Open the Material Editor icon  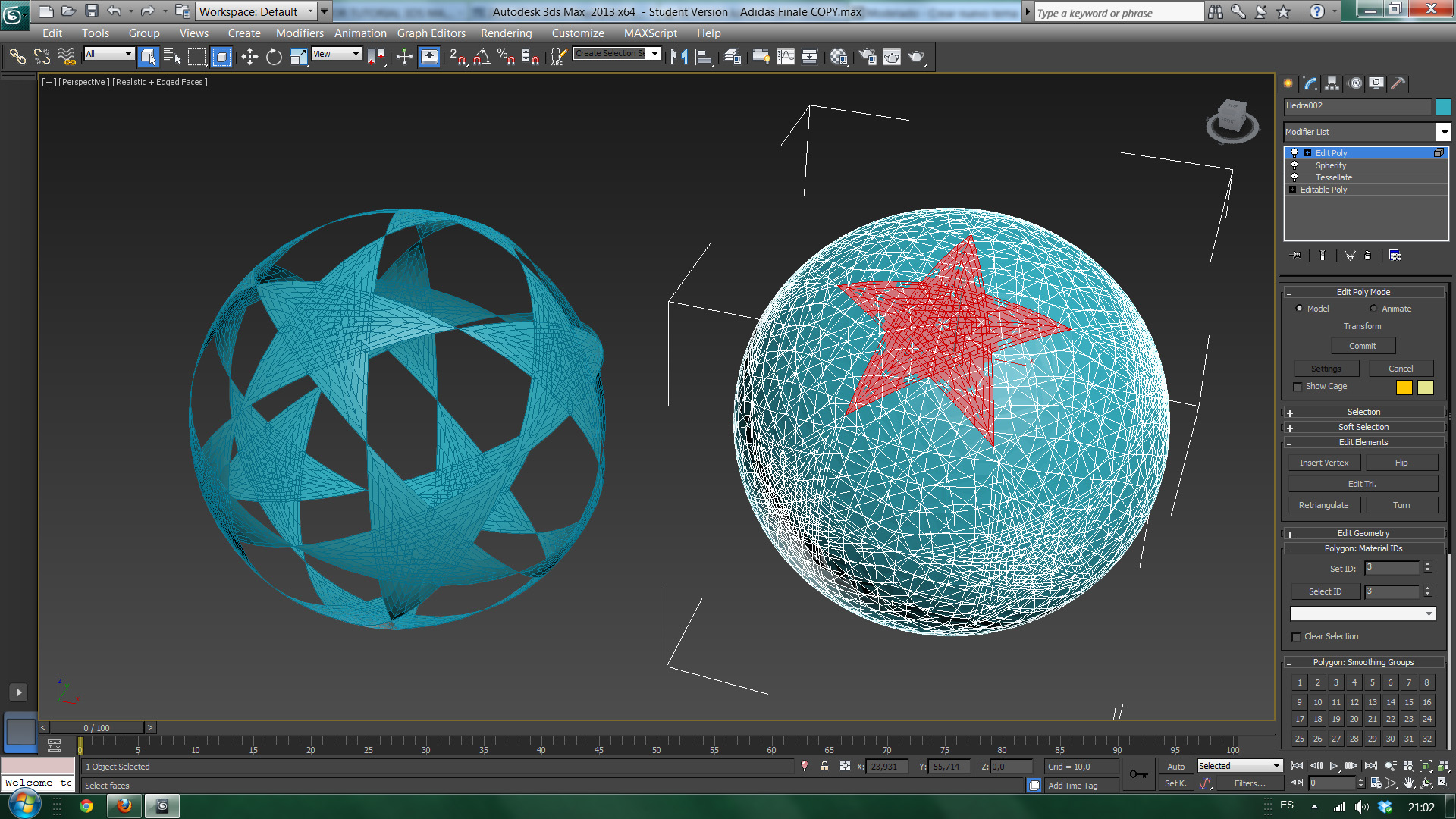pyautogui.click(x=838, y=57)
